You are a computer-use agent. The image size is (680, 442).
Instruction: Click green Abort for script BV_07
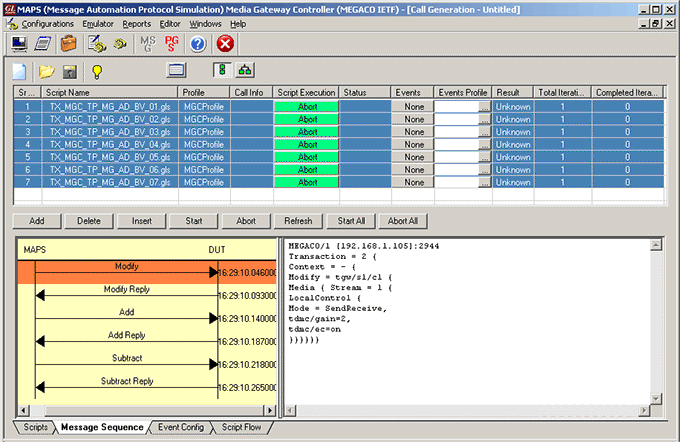point(306,182)
